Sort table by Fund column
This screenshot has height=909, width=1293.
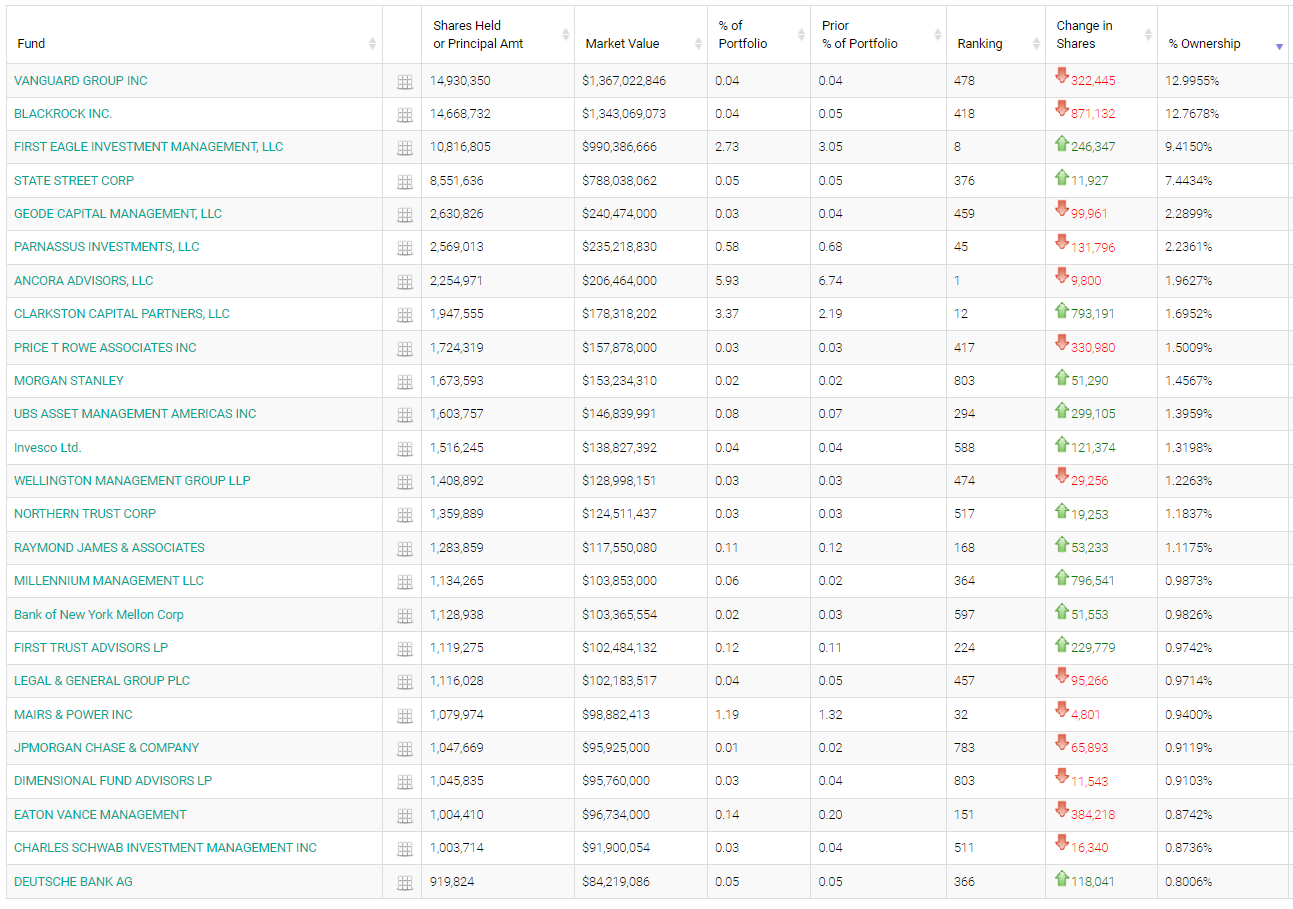click(x=194, y=35)
